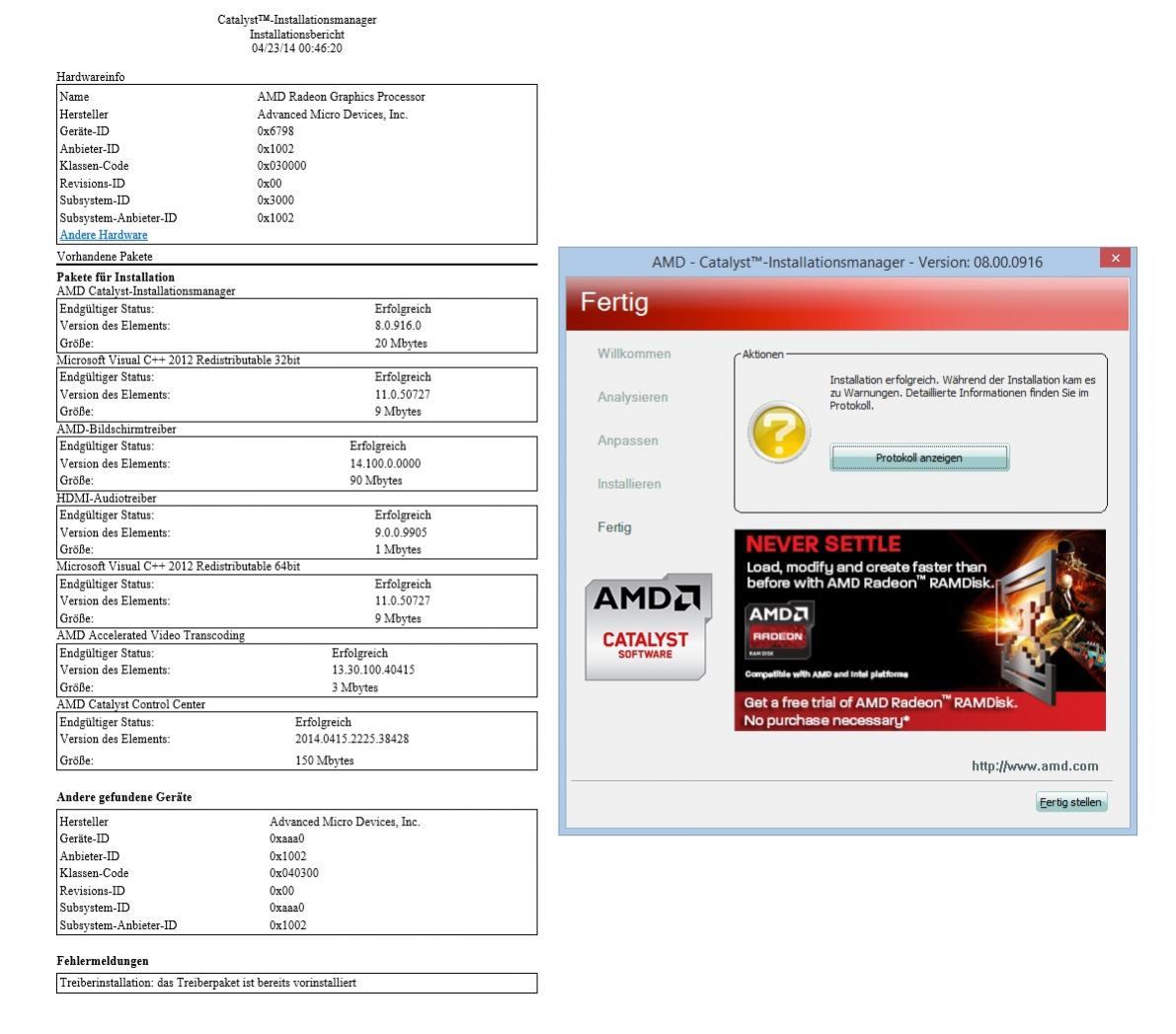Click the Pakete für Installation heading

116,277
